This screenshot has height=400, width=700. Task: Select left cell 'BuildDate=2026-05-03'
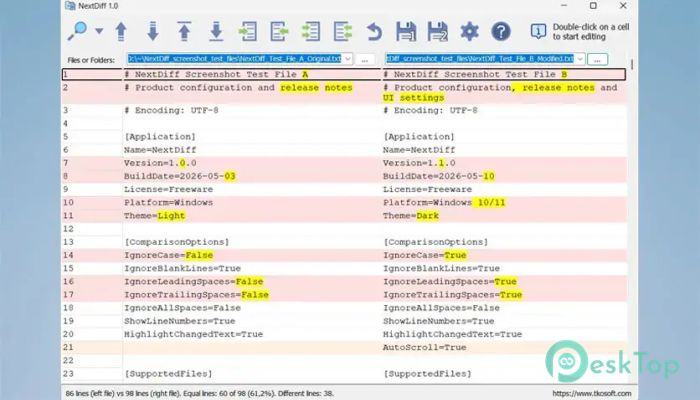[251, 176]
